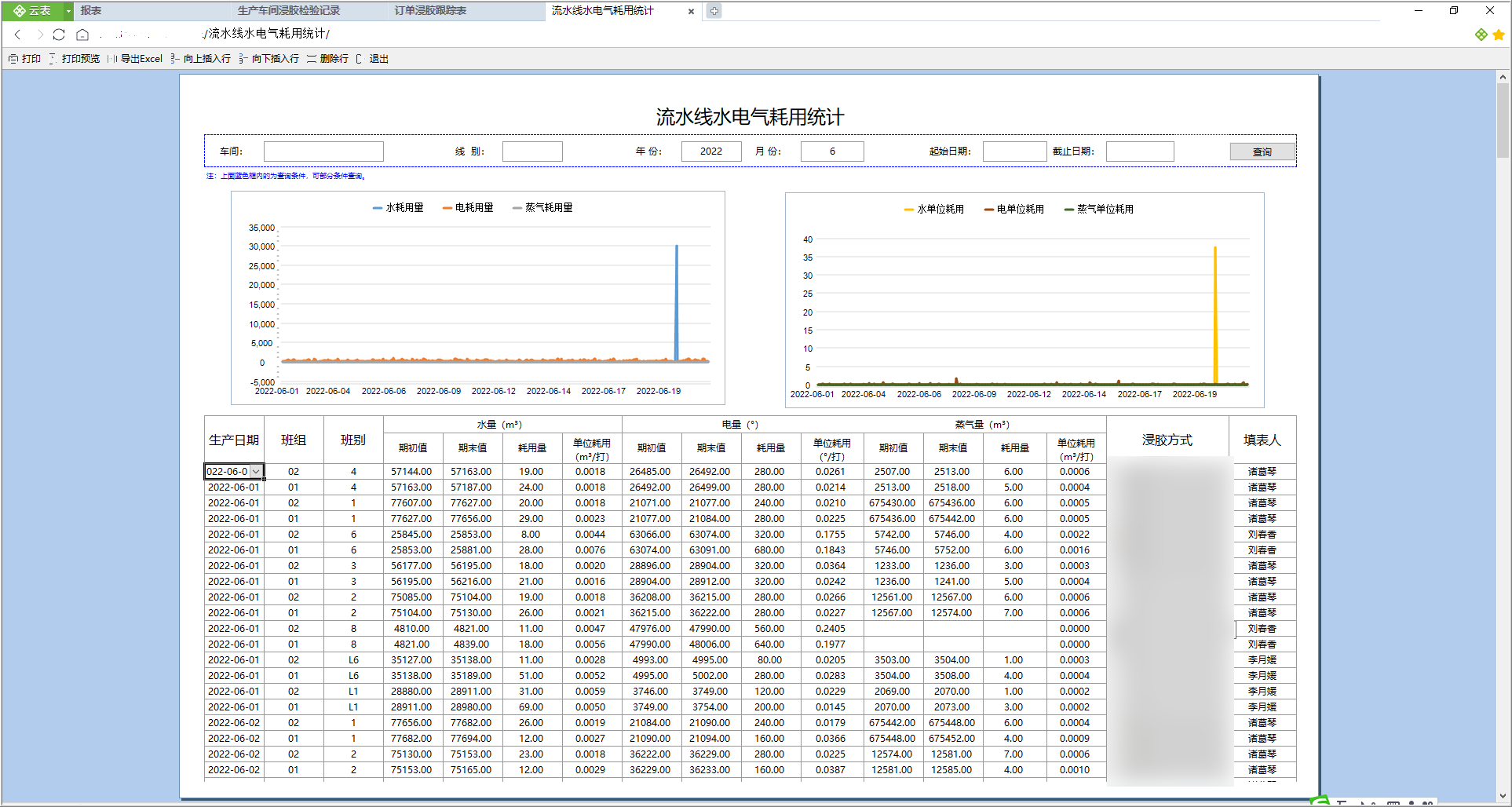Viewport: 1512px width, 807px height.
Task: Click the 打印 print toolbar button
Action: (24, 59)
